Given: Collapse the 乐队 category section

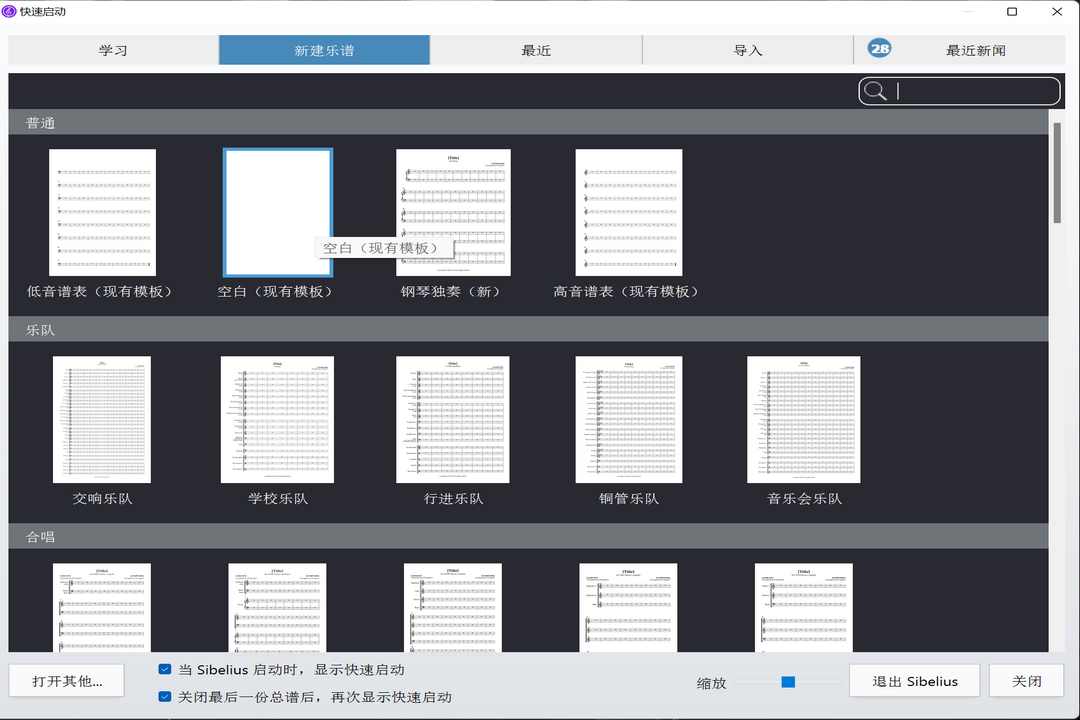Looking at the screenshot, I should (41, 330).
